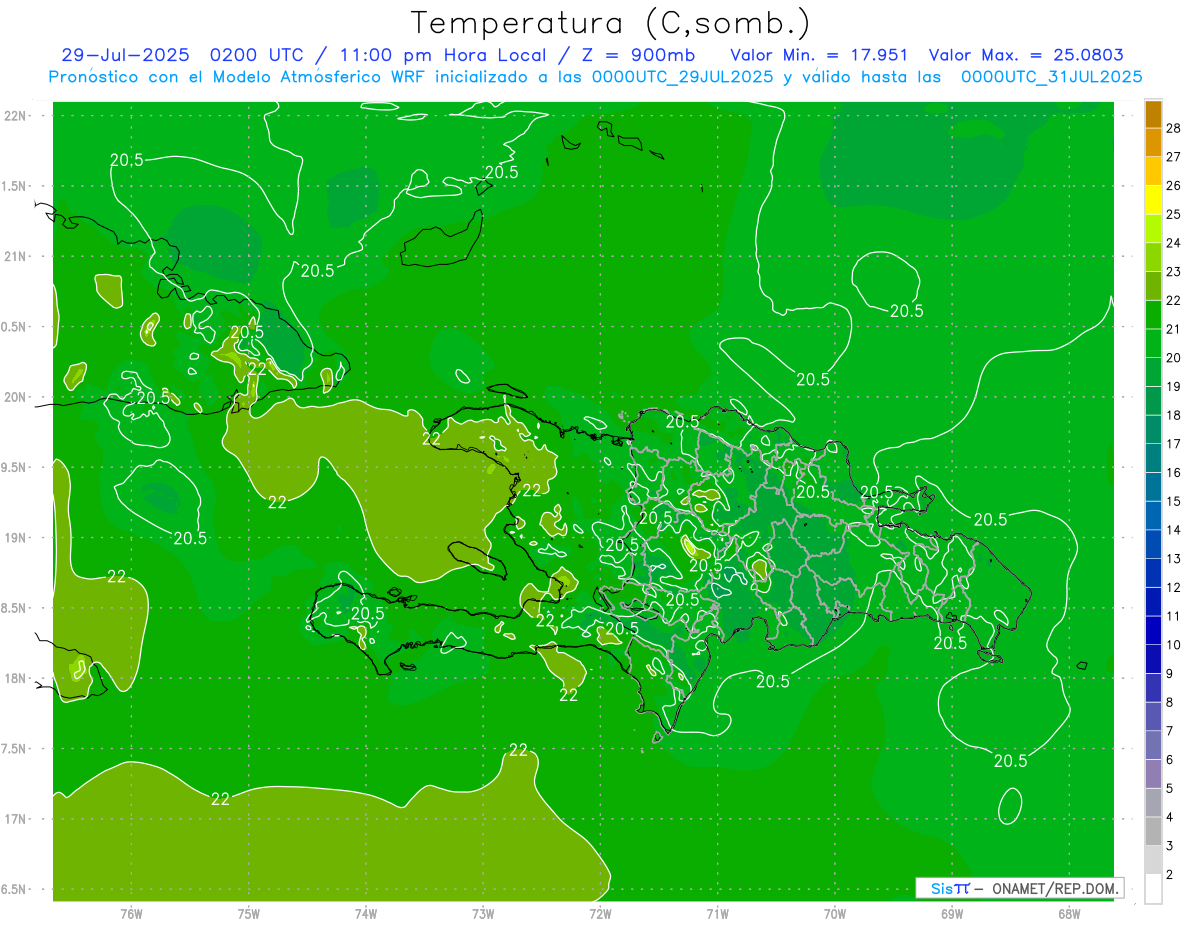Click the '20N' latitude axis label
This screenshot has width=1200, height=927.
point(16,397)
